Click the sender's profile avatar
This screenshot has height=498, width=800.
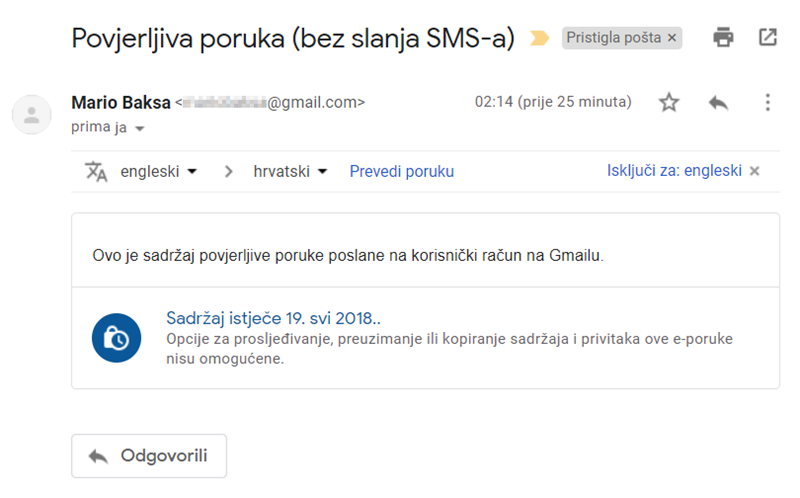click(x=31, y=114)
